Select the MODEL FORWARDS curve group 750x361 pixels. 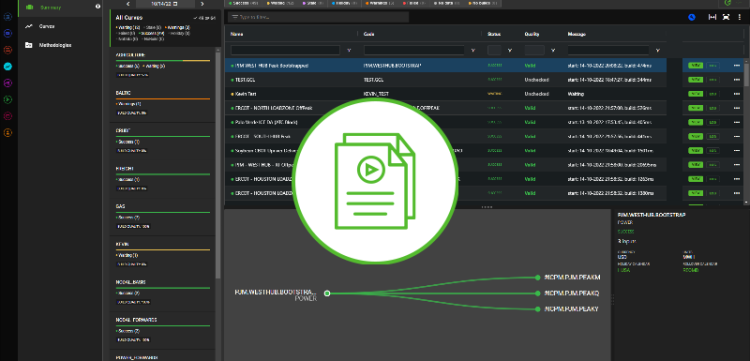pos(163,330)
